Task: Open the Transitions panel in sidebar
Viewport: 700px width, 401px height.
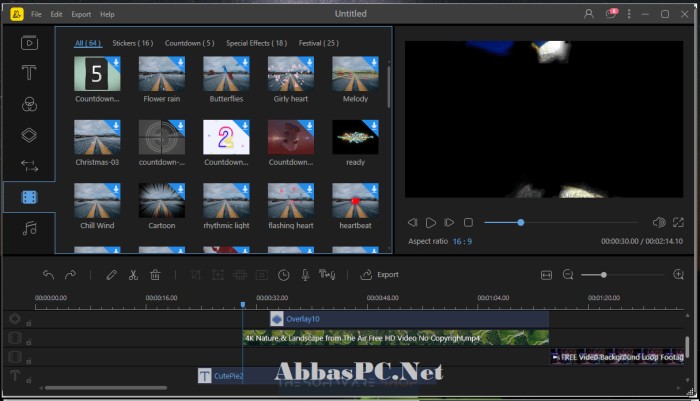Action: coord(29,166)
